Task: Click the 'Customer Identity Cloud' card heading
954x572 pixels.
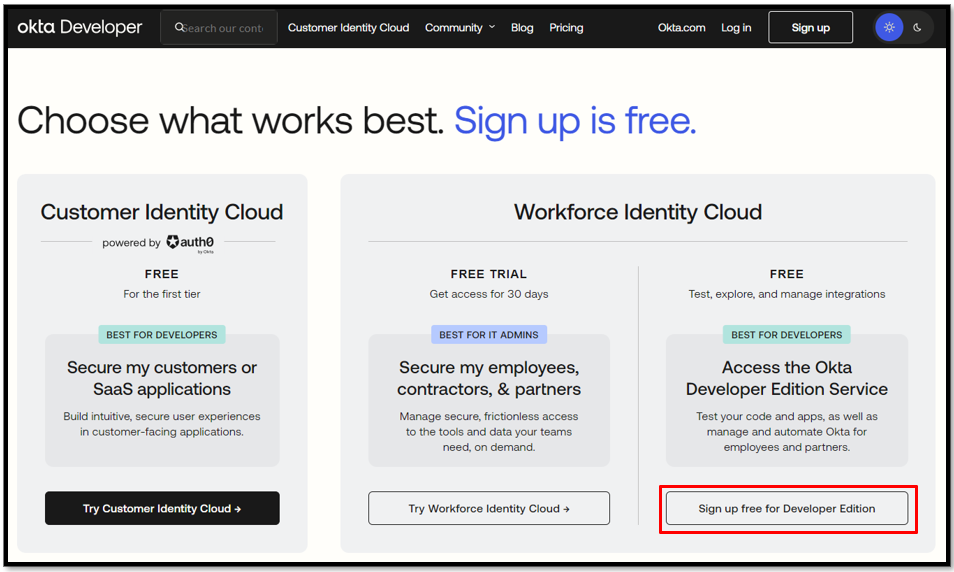Action: click(x=162, y=212)
